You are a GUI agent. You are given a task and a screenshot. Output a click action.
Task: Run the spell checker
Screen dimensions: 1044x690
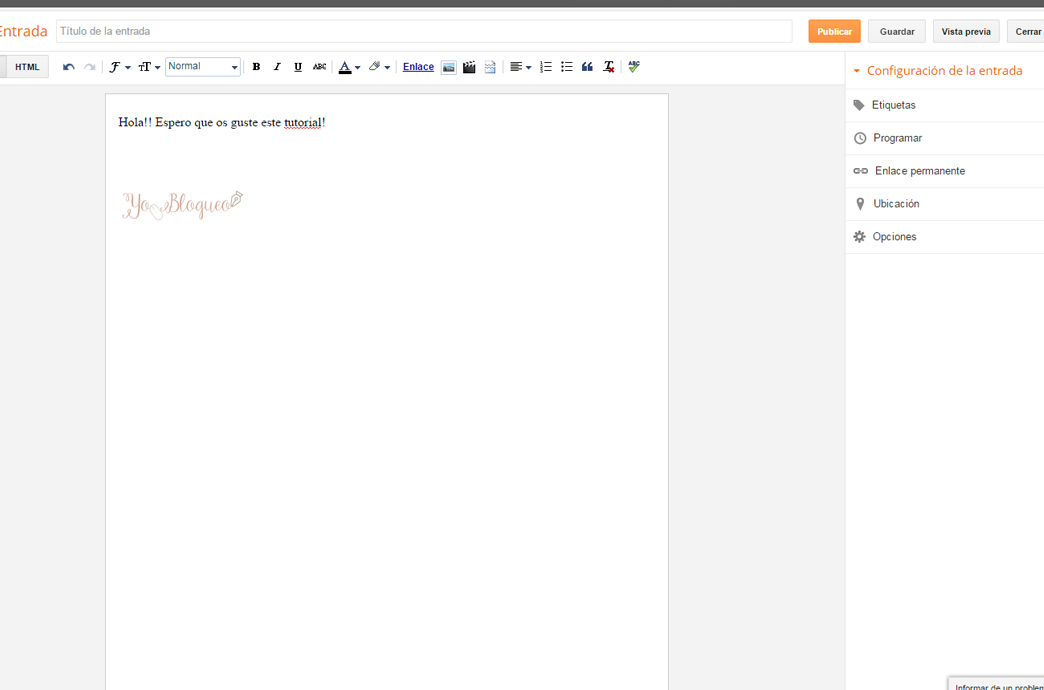point(634,67)
